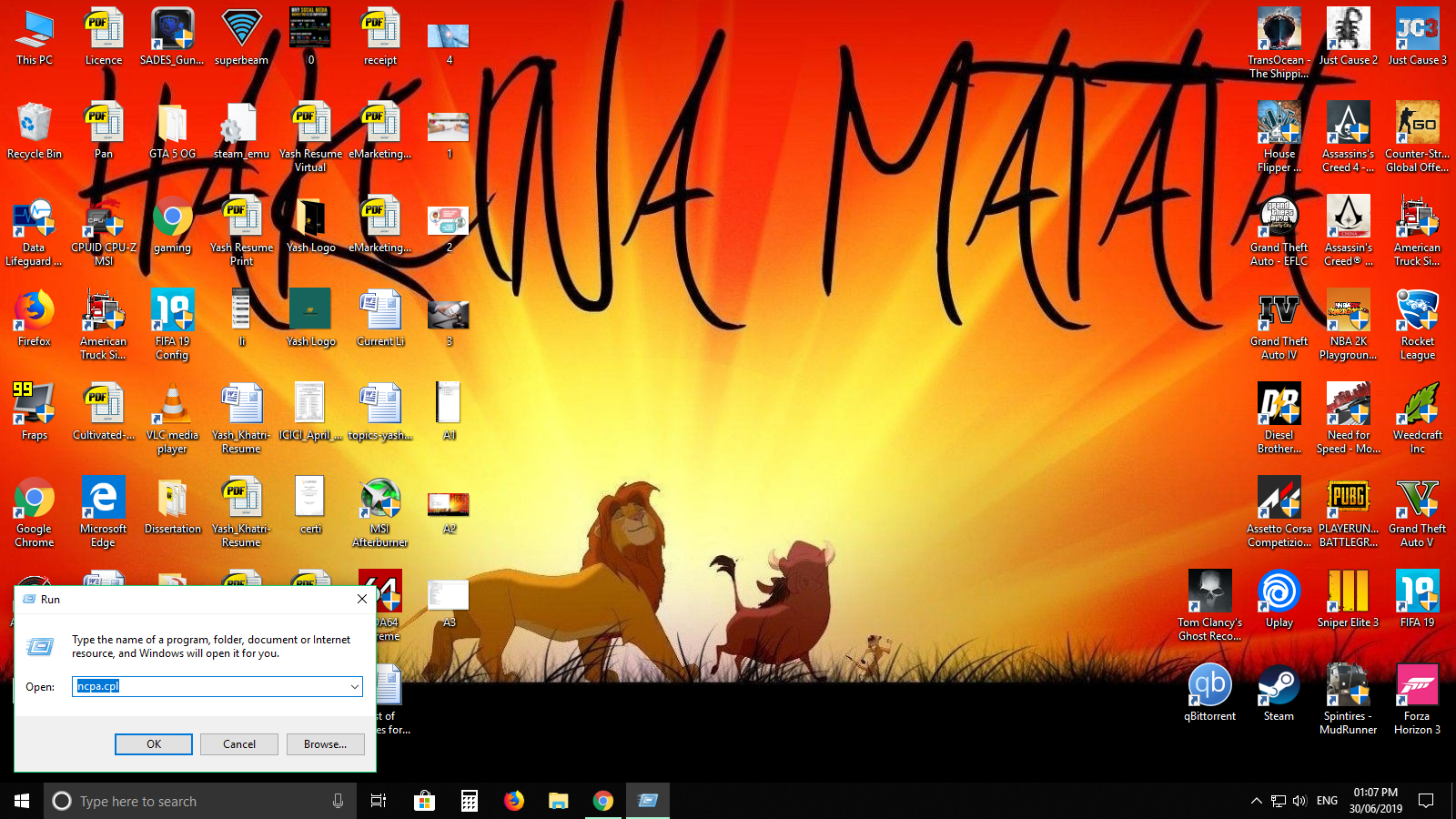Click OK in the Run dialog
Screen dimensions: 1456x819
[x=153, y=744]
